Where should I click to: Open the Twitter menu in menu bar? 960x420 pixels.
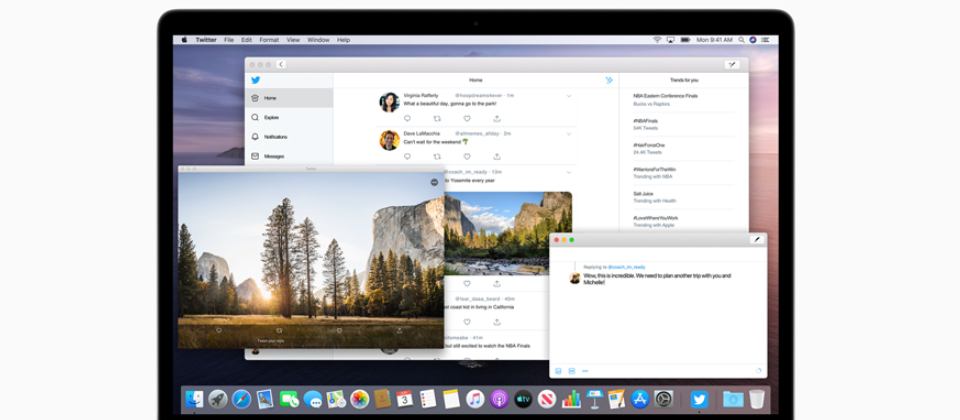(x=206, y=40)
